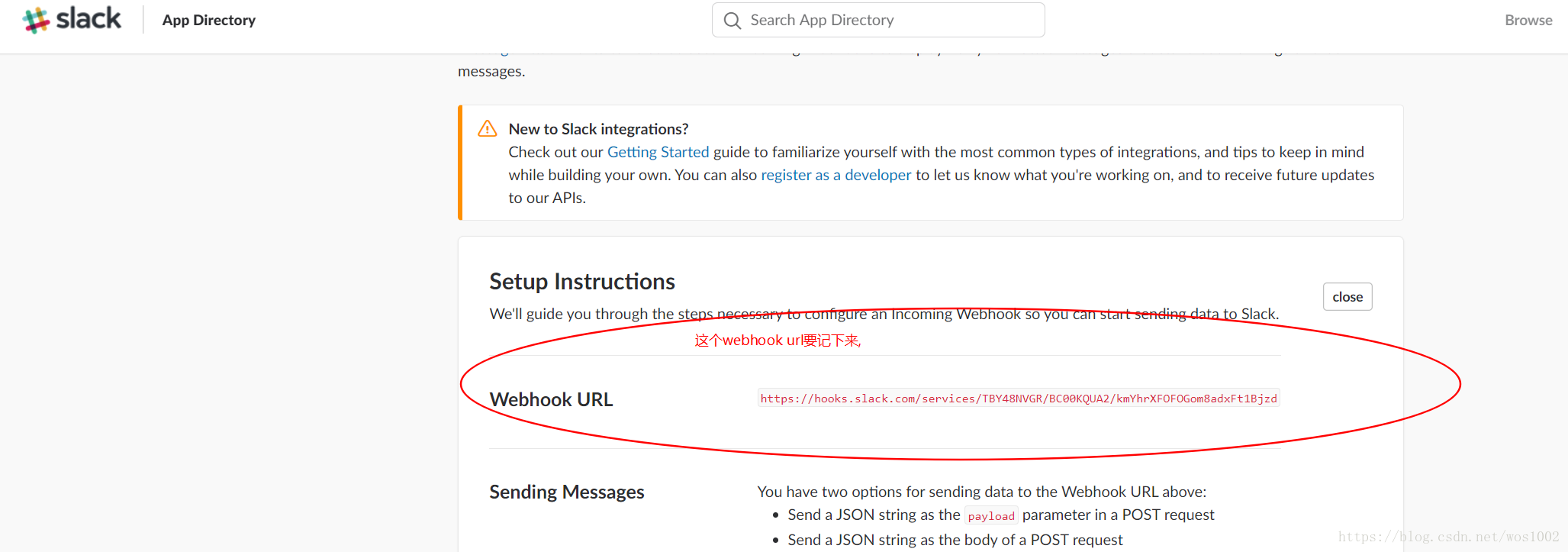
Task: Click the search magnifier icon
Action: [732, 21]
